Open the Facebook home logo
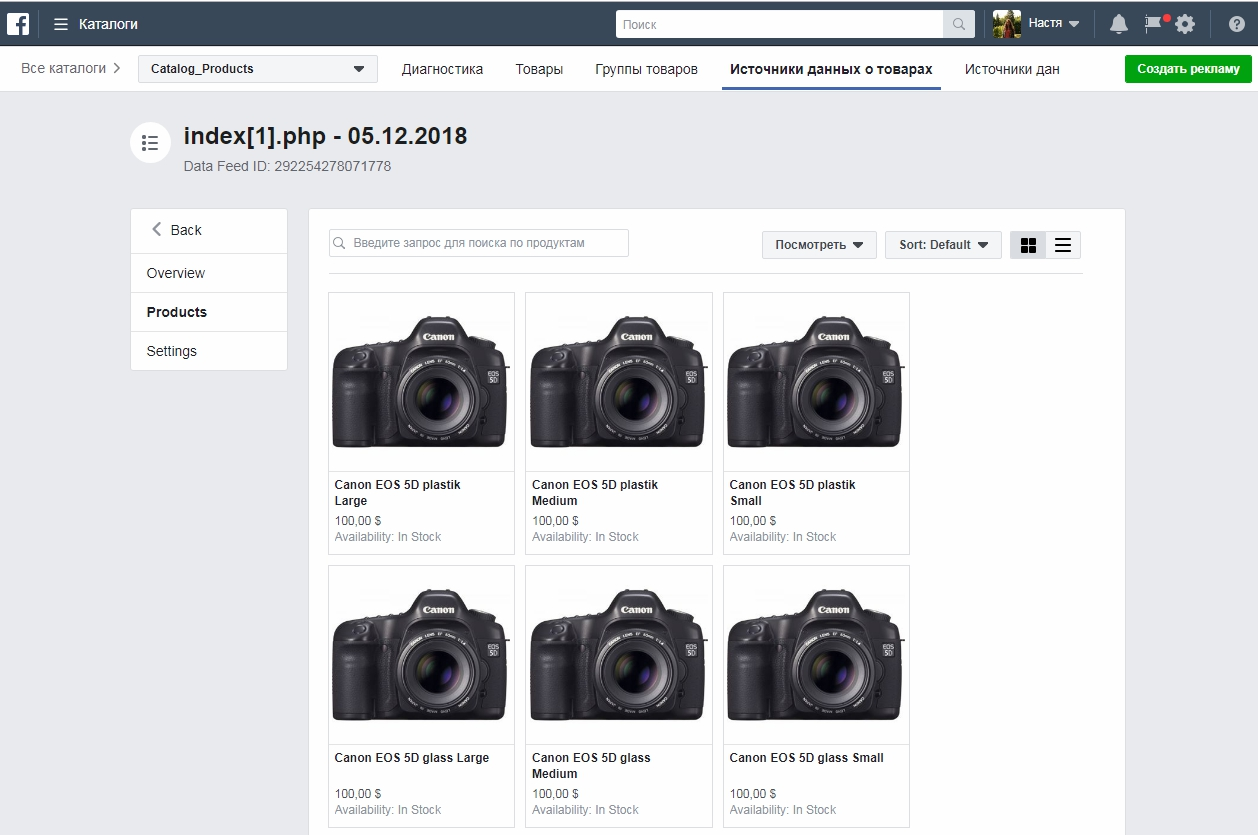The width and height of the screenshot is (1258, 835). 19,23
